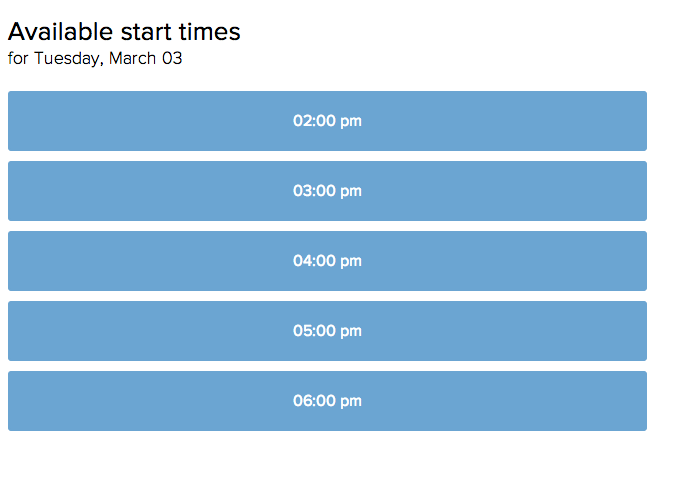
Task: Select the slot right after 02:00 pm
Action: click(327, 191)
